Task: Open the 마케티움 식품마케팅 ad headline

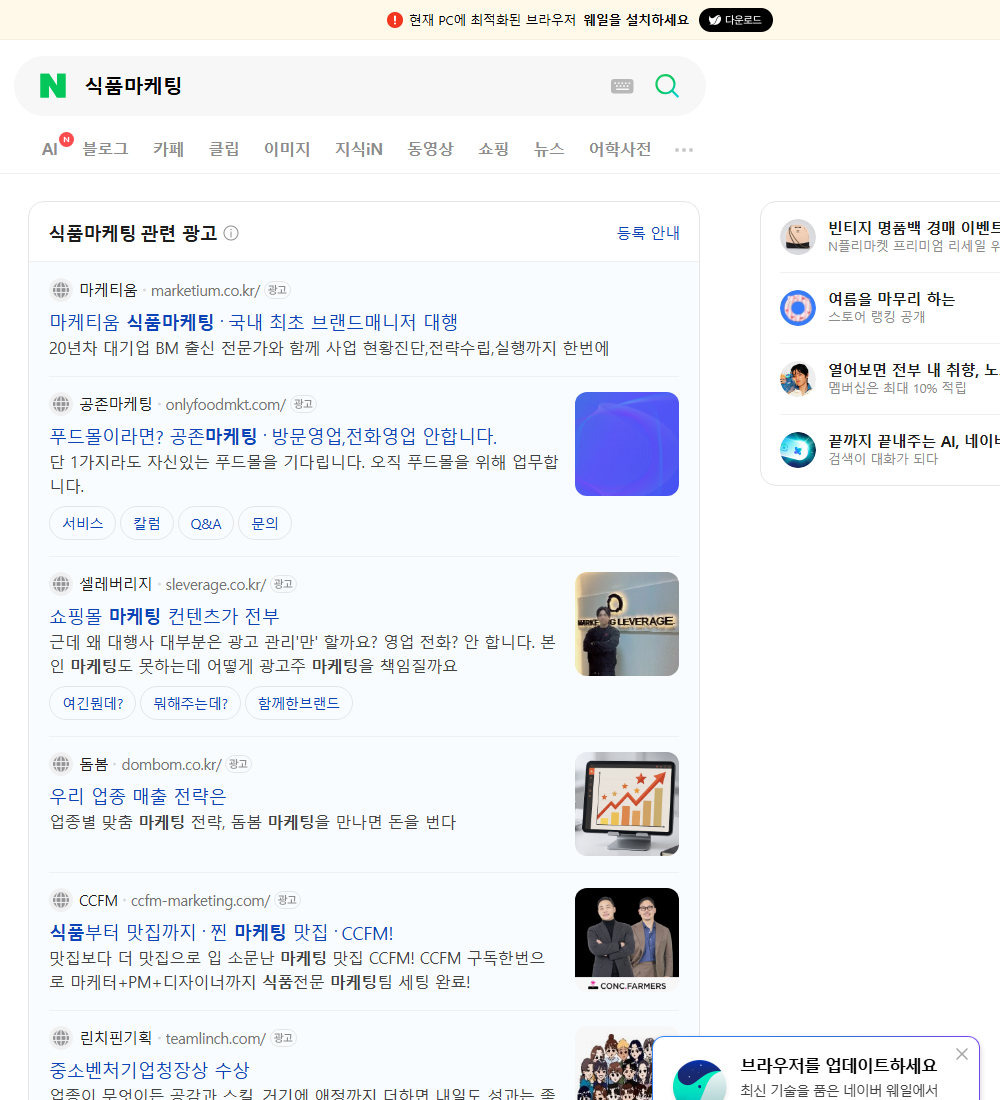Action: (253, 322)
